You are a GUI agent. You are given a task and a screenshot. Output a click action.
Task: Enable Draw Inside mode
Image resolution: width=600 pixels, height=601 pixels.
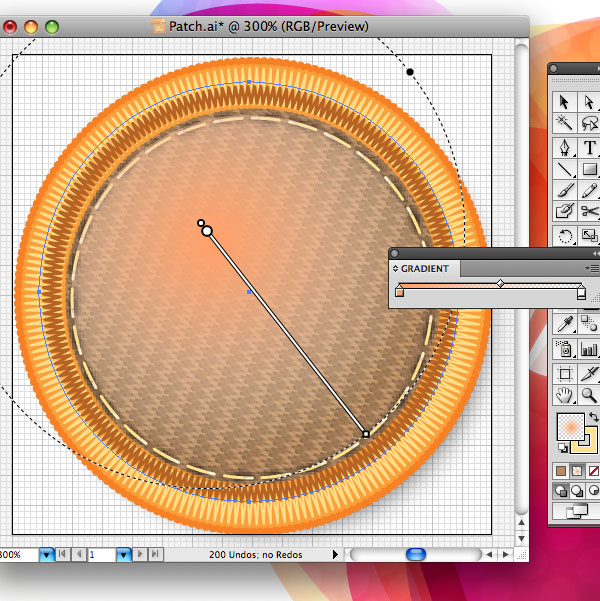pyautogui.click(x=593, y=491)
